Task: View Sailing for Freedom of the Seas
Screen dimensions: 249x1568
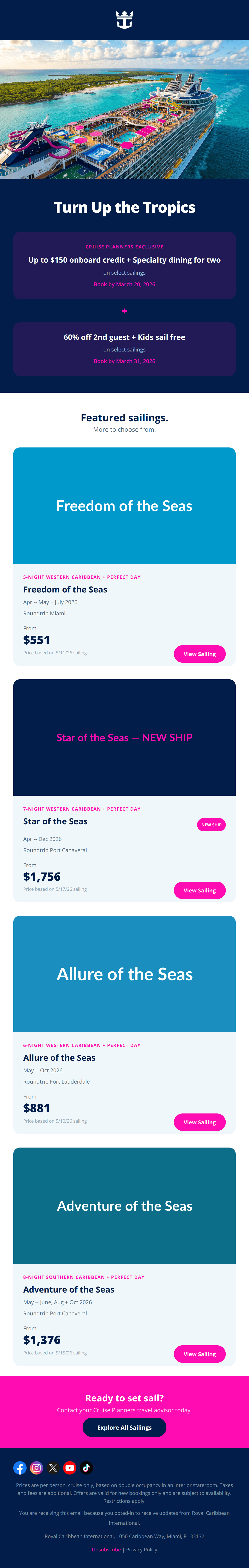Action: pyautogui.click(x=199, y=654)
